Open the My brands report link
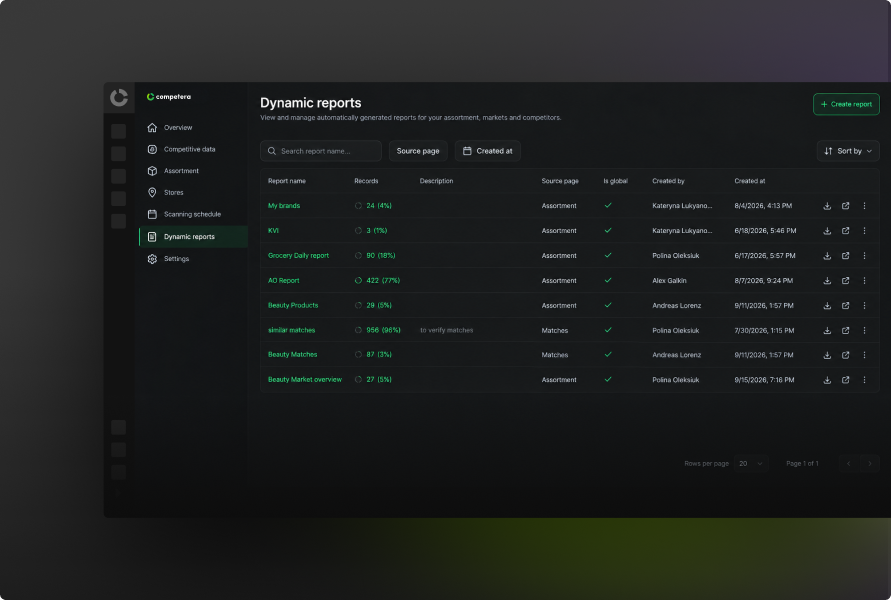 (x=284, y=206)
